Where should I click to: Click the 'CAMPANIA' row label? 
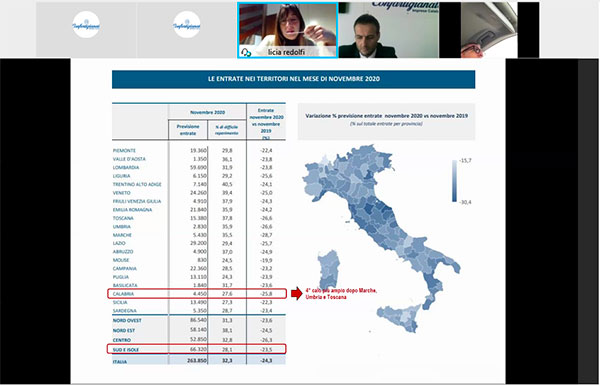(x=125, y=269)
